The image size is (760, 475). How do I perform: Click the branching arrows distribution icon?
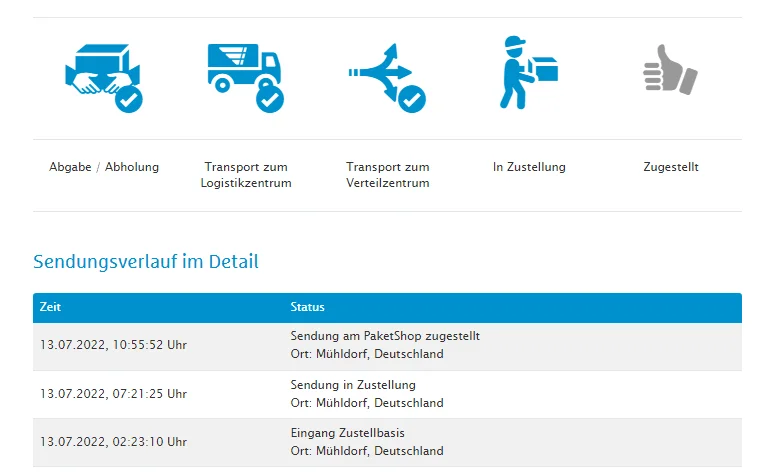pyautogui.click(x=387, y=77)
